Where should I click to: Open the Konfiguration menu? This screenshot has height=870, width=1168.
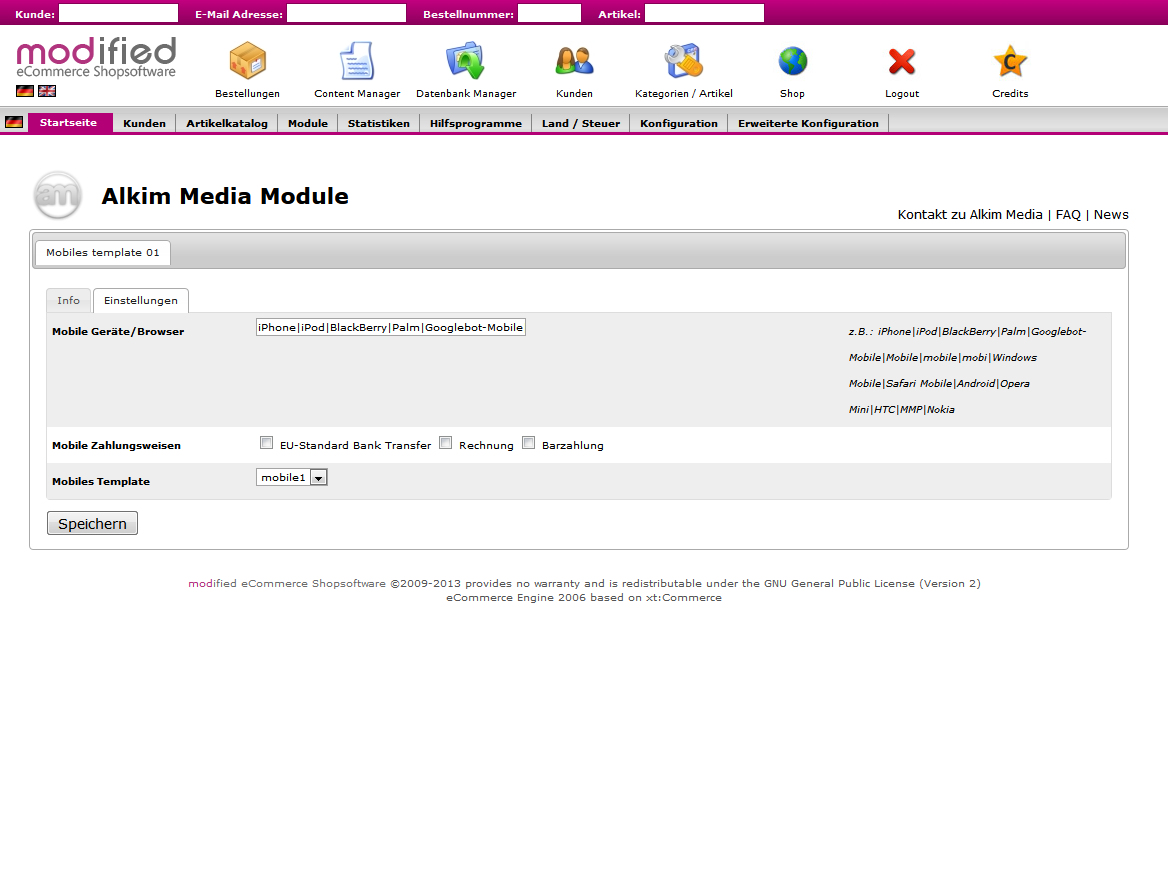(679, 124)
